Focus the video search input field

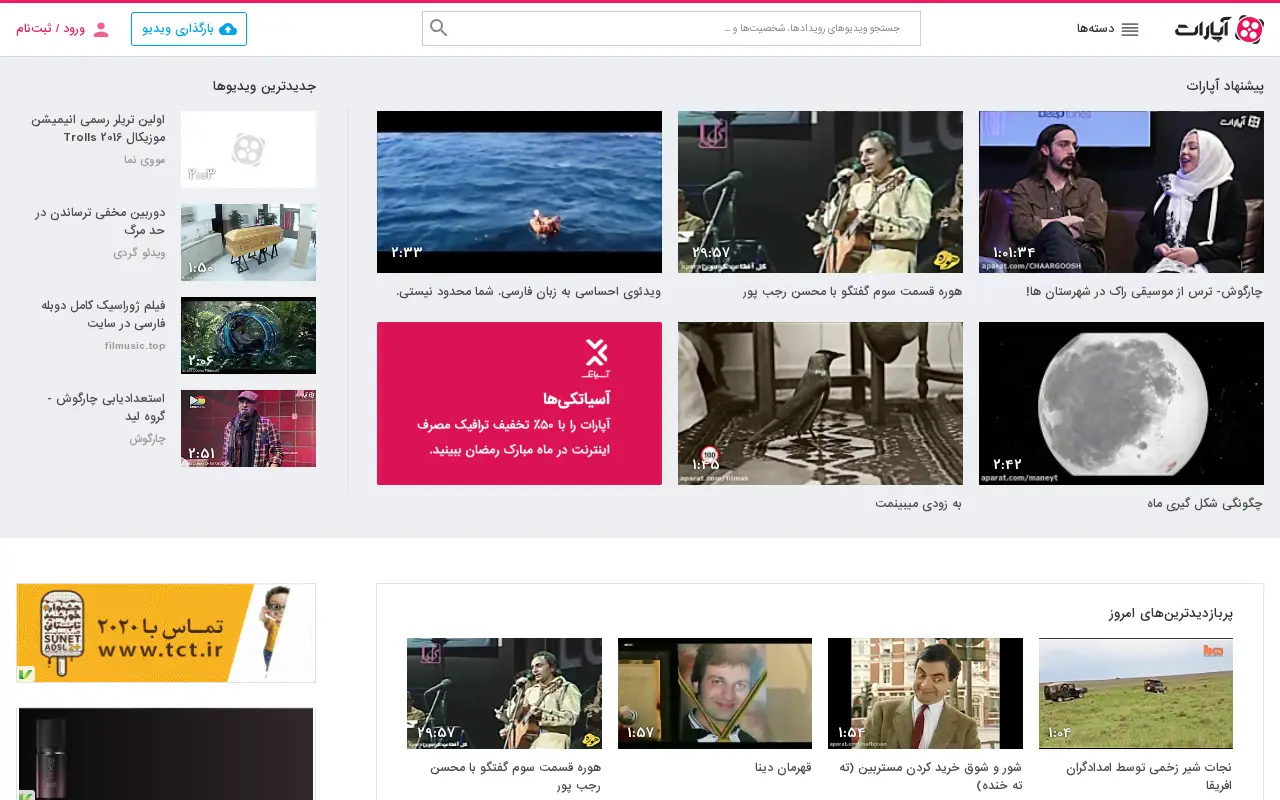[671, 28]
